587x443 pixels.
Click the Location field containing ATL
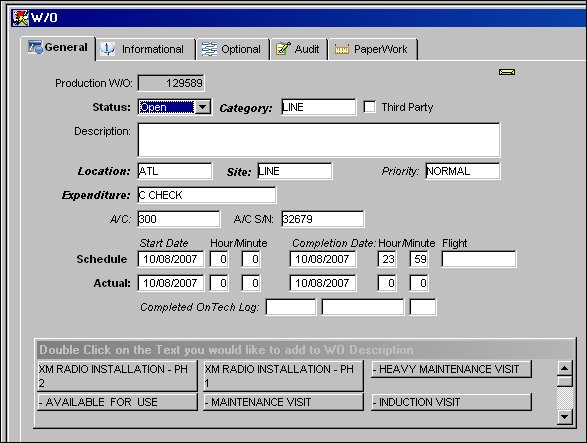175,171
